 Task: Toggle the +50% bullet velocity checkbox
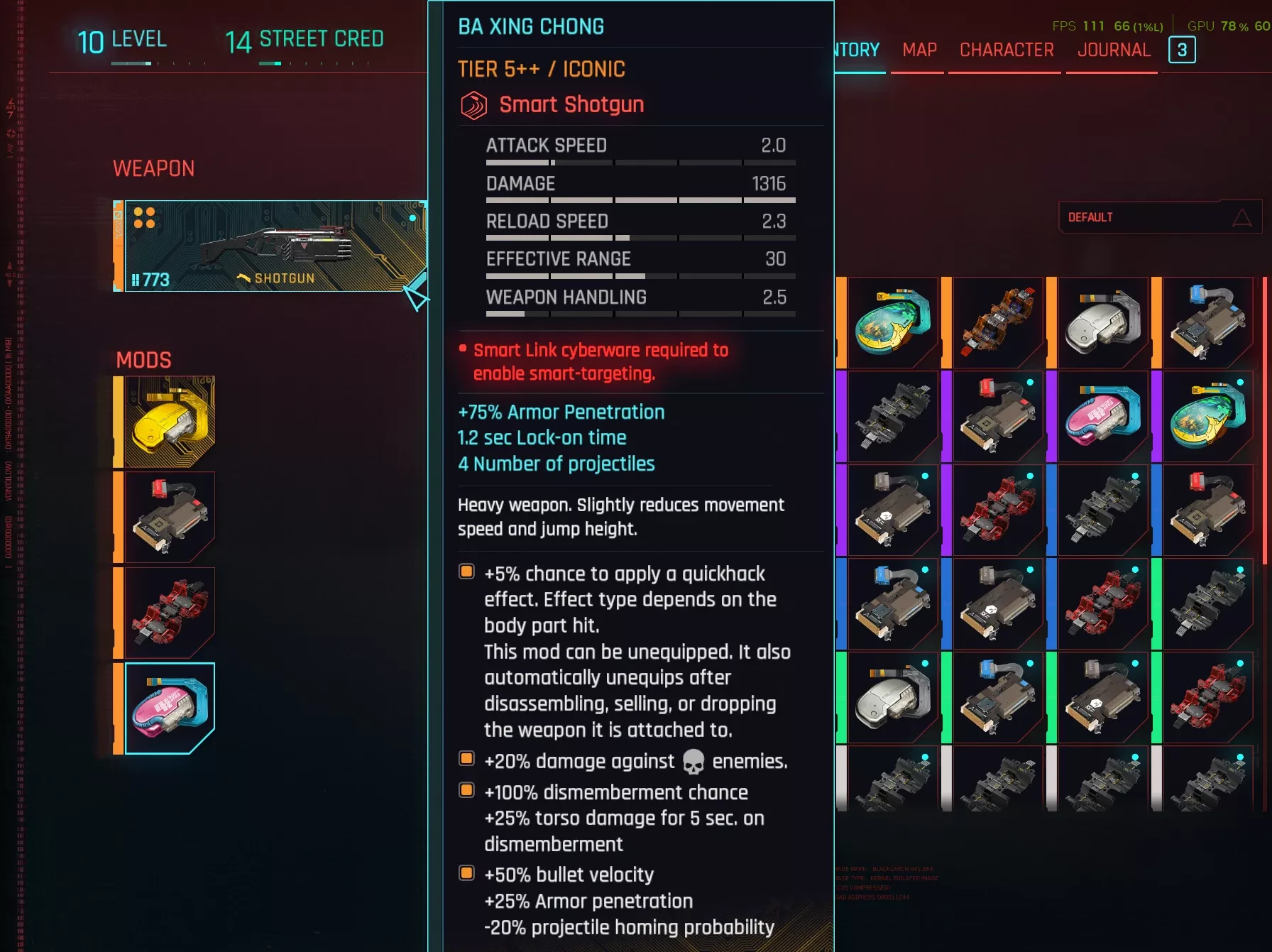466,872
